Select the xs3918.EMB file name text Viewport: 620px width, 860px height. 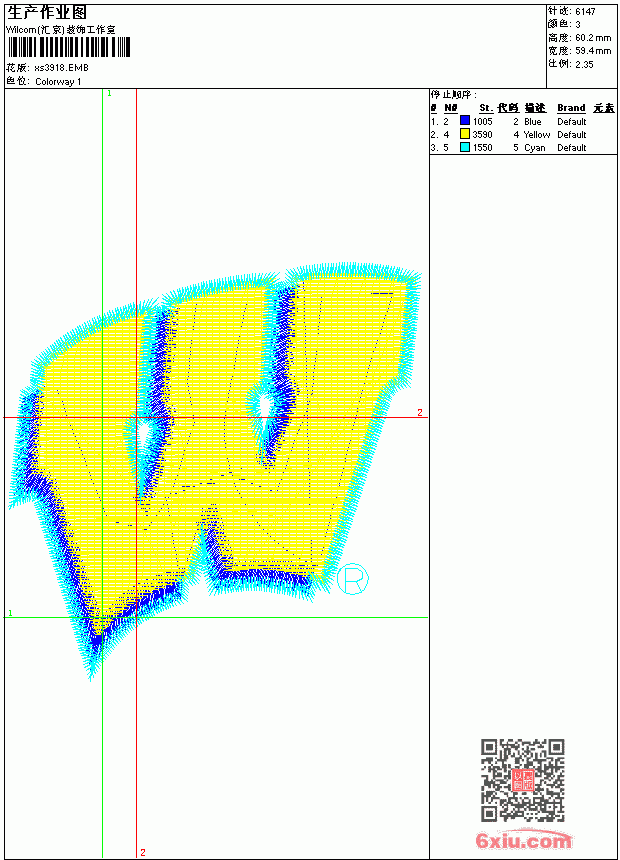tap(61, 68)
